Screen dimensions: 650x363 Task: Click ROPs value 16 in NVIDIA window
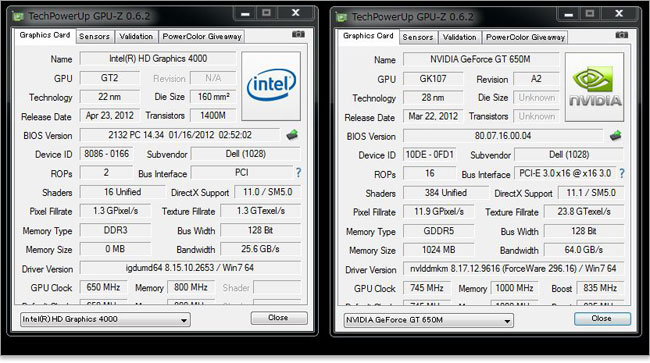pyautogui.click(x=430, y=173)
